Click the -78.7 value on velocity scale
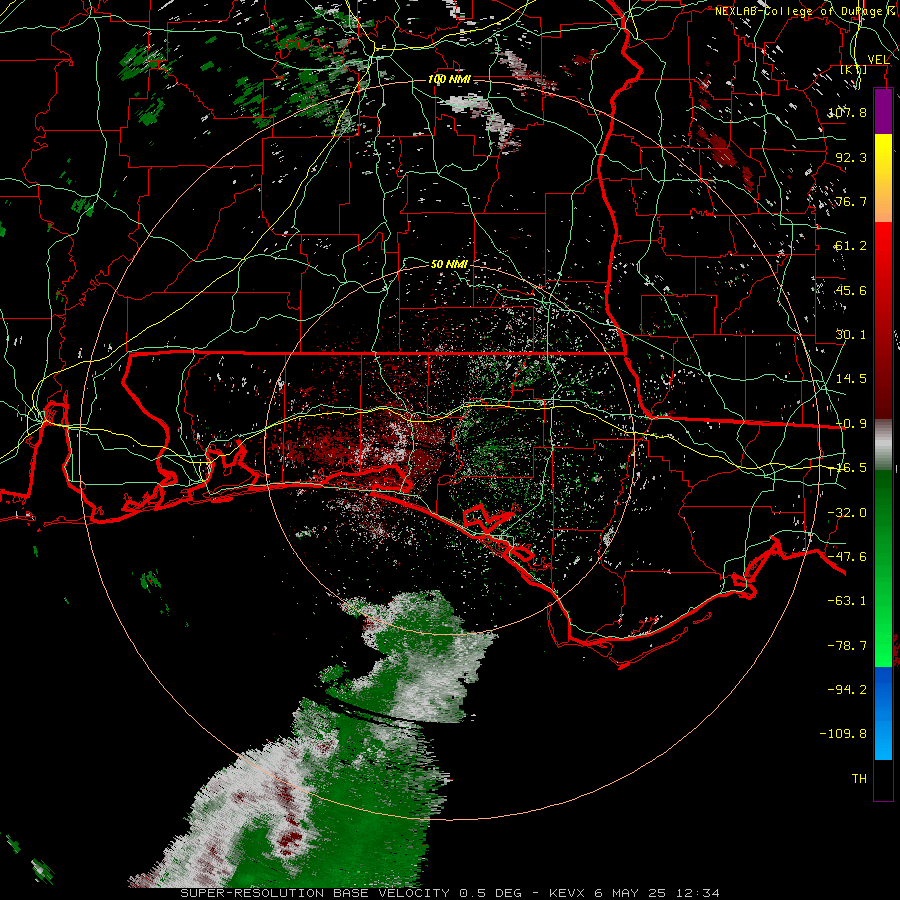The image size is (900, 900). 847,646
